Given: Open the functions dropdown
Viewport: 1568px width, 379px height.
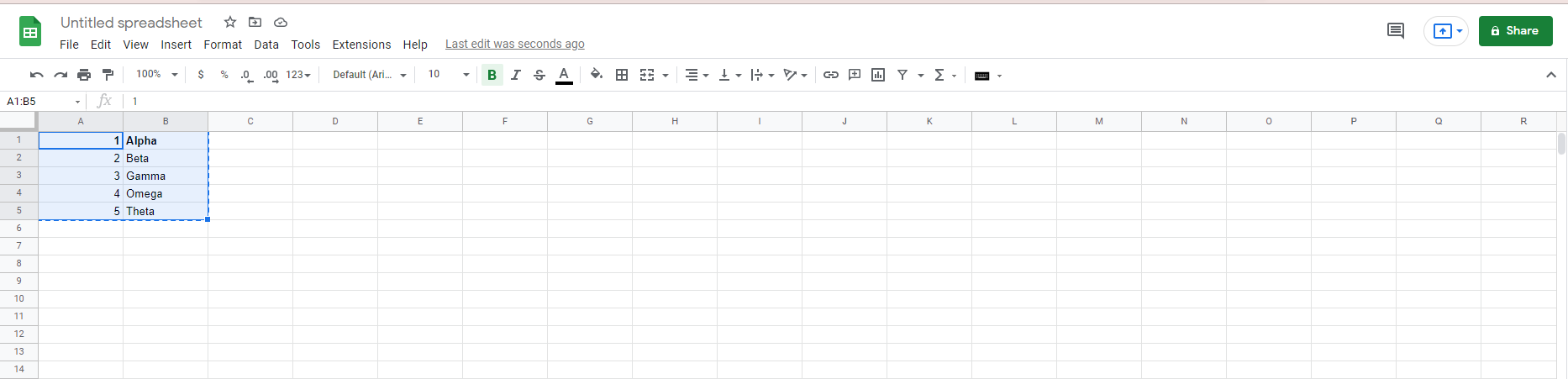Looking at the screenshot, I should (945, 75).
